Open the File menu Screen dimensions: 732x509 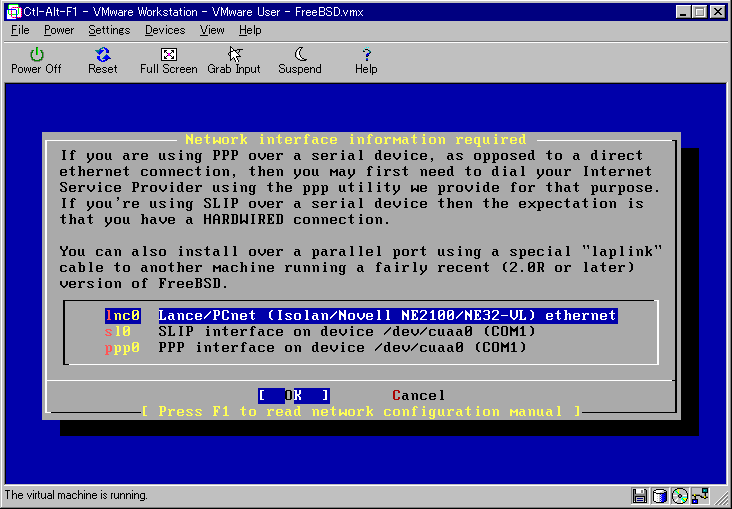[20, 30]
